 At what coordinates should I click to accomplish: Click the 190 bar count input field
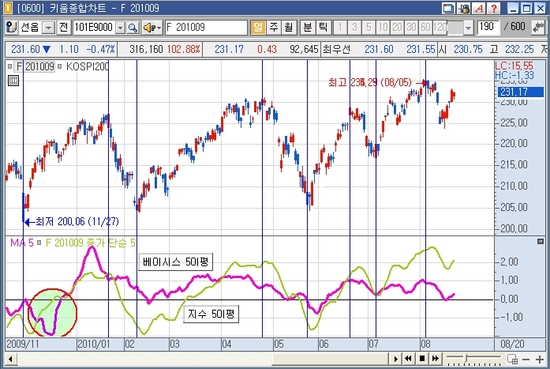(x=488, y=27)
